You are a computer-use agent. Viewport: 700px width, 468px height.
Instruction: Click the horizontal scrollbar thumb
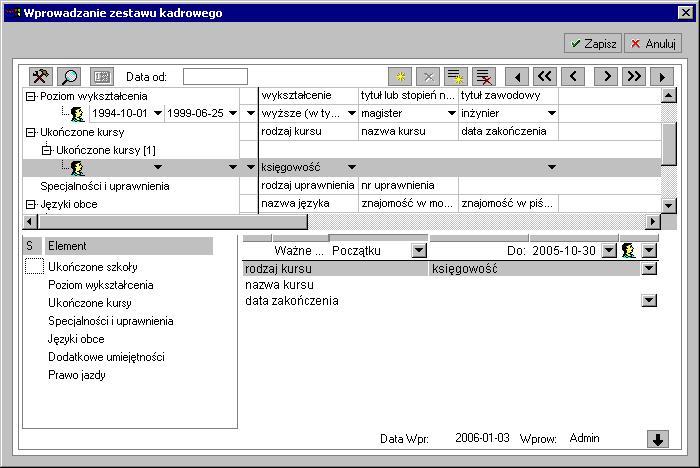(173, 221)
